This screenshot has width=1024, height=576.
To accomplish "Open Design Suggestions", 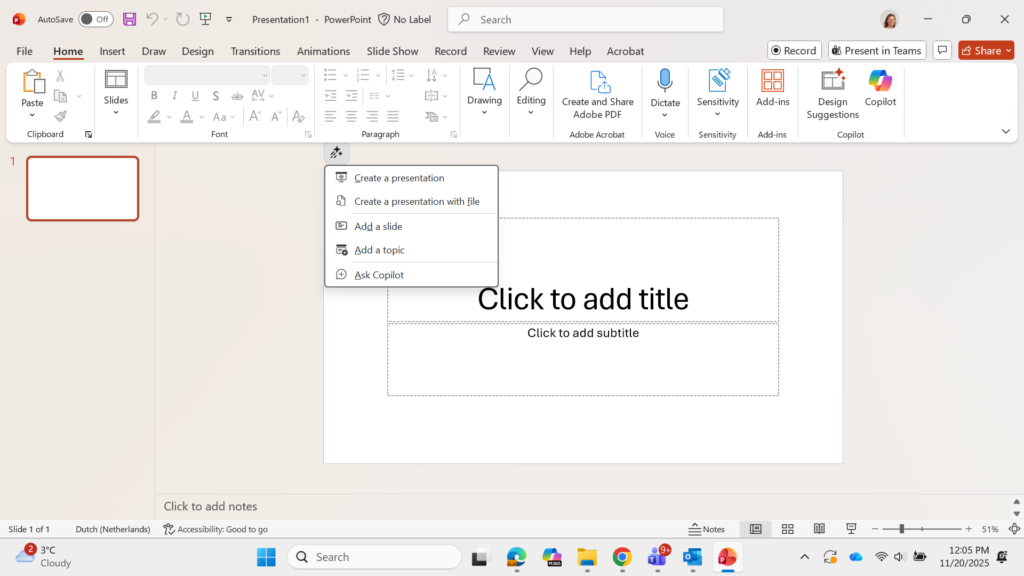I will click(x=832, y=83).
